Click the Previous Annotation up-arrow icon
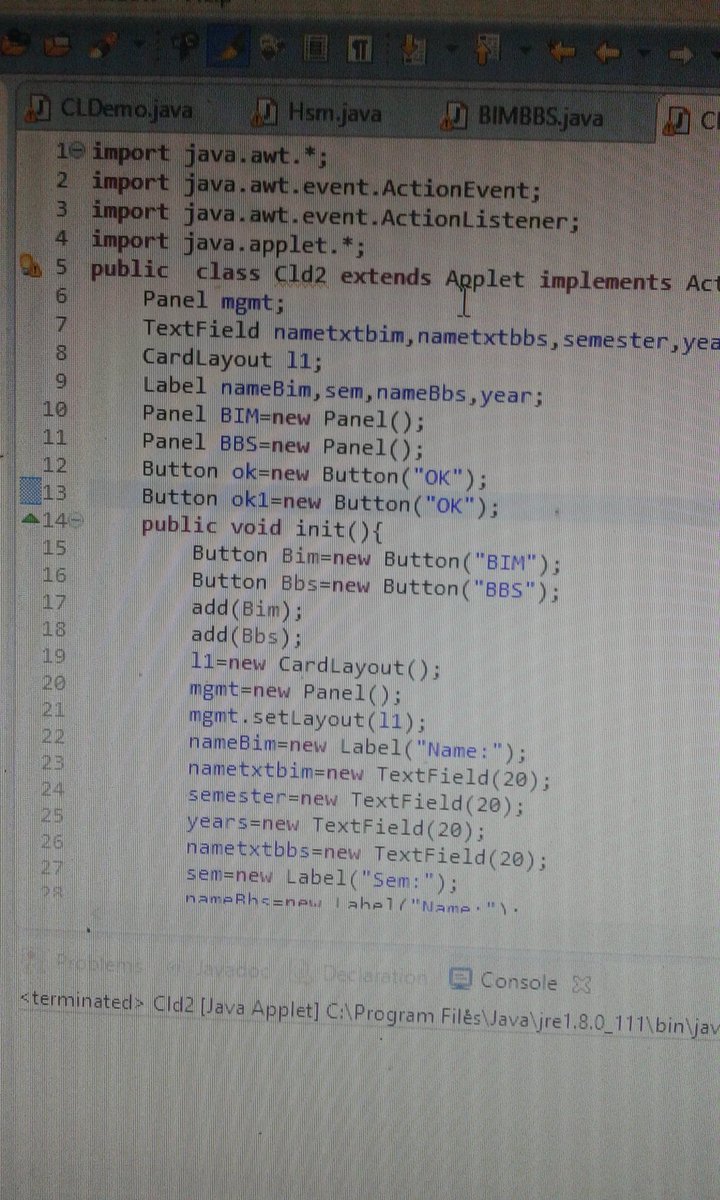The width and height of the screenshot is (720, 1200). pos(489,48)
